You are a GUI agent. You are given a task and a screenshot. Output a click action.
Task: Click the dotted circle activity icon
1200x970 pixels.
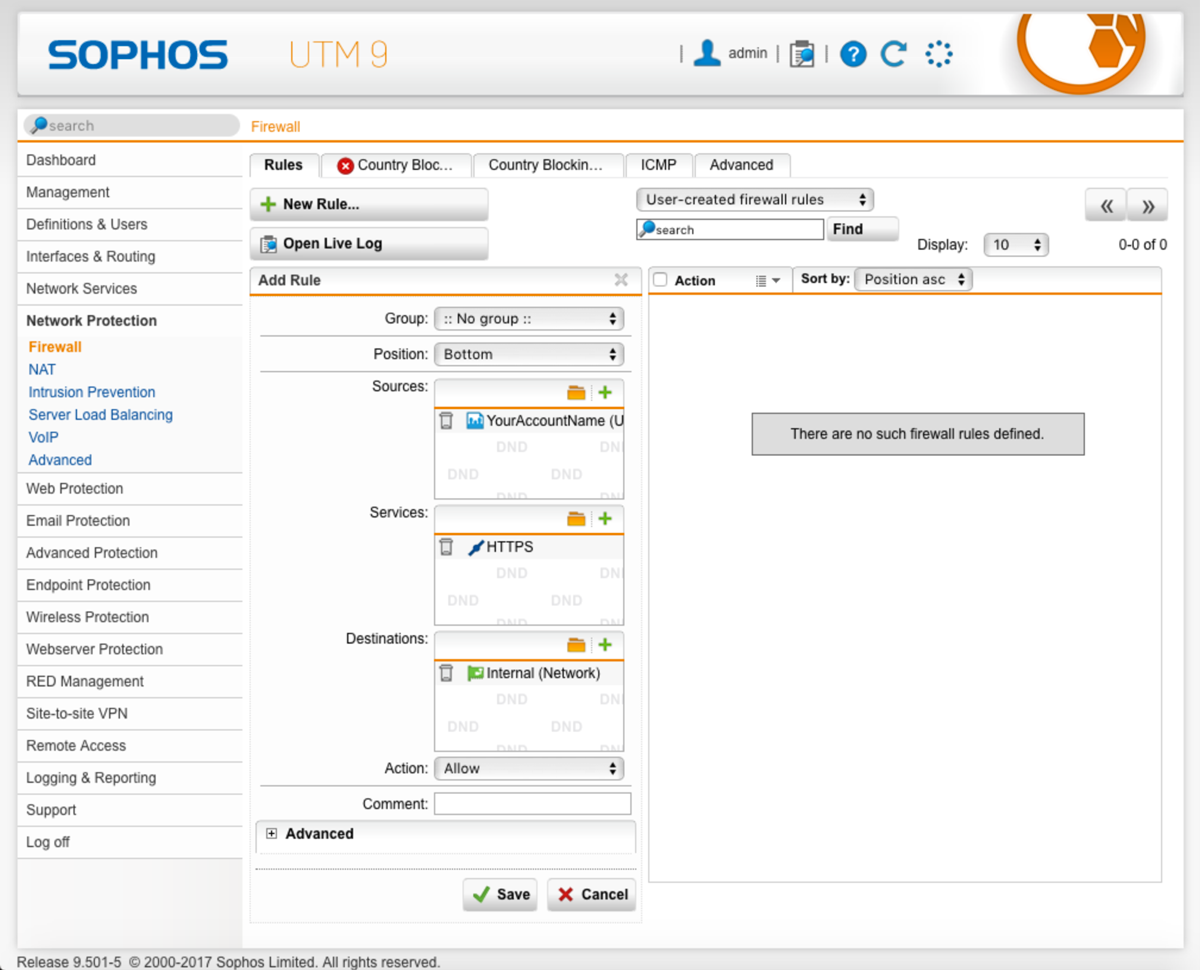pyautogui.click(x=939, y=54)
